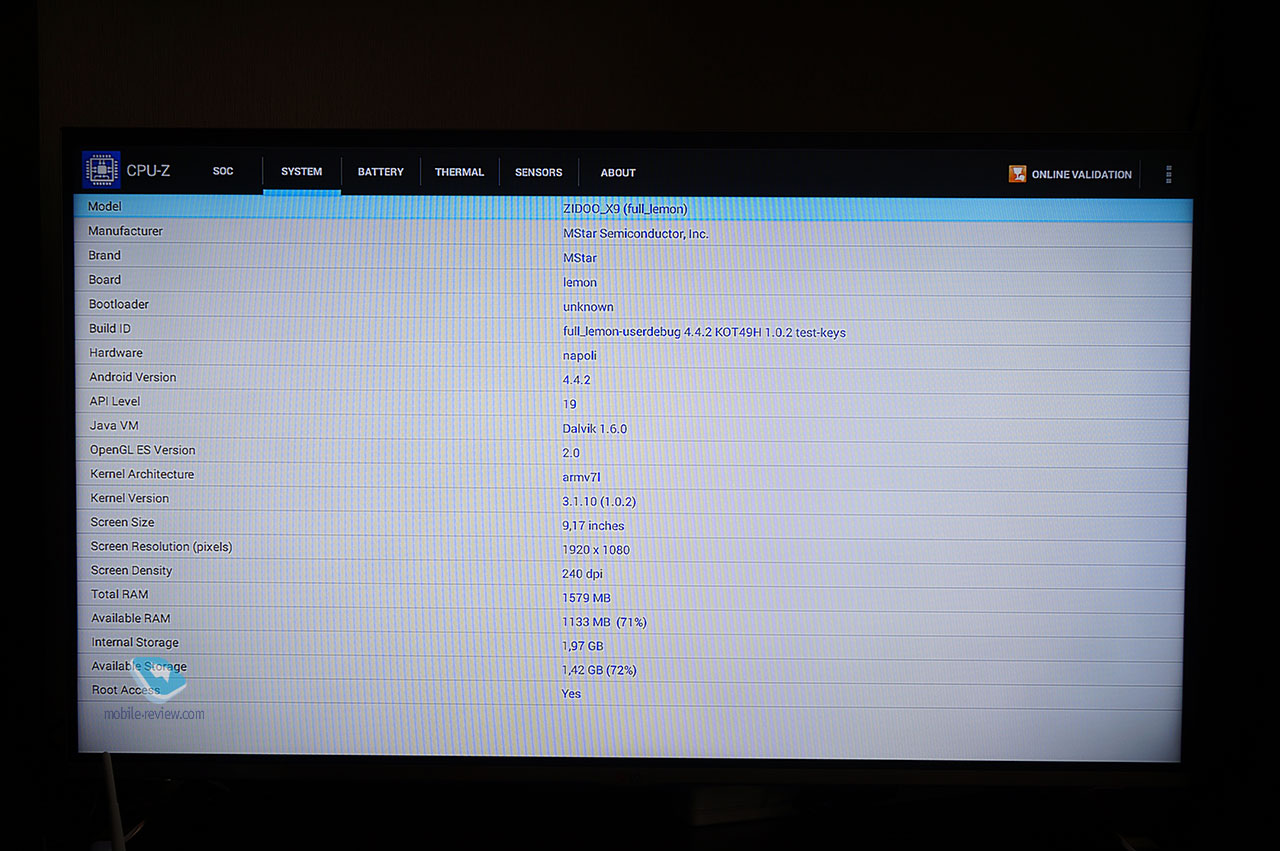Select the Screen Resolution (pixels) label
The width and height of the screenshot is (1280, 851).
click(161, 546)
